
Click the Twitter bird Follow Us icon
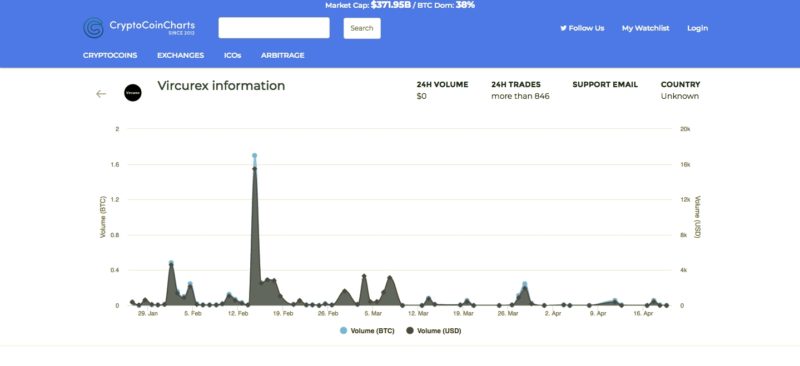point(563,28)
